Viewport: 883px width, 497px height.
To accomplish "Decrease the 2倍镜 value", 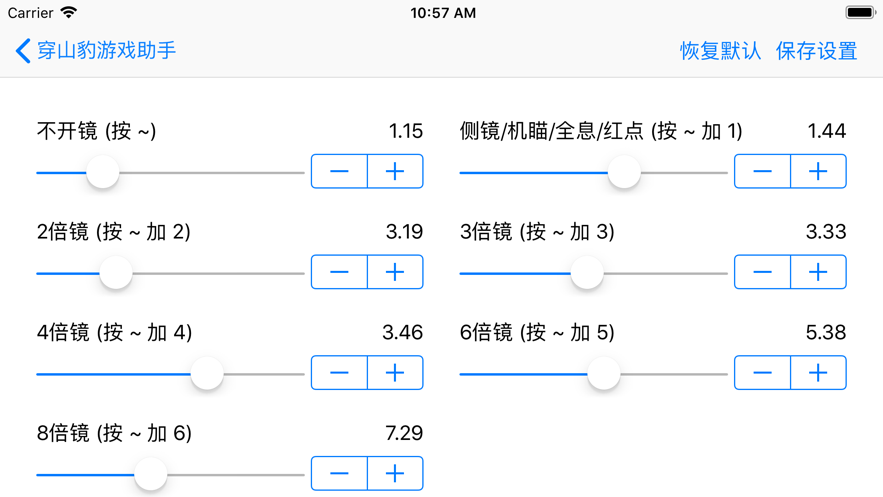I will pos(339,272).
